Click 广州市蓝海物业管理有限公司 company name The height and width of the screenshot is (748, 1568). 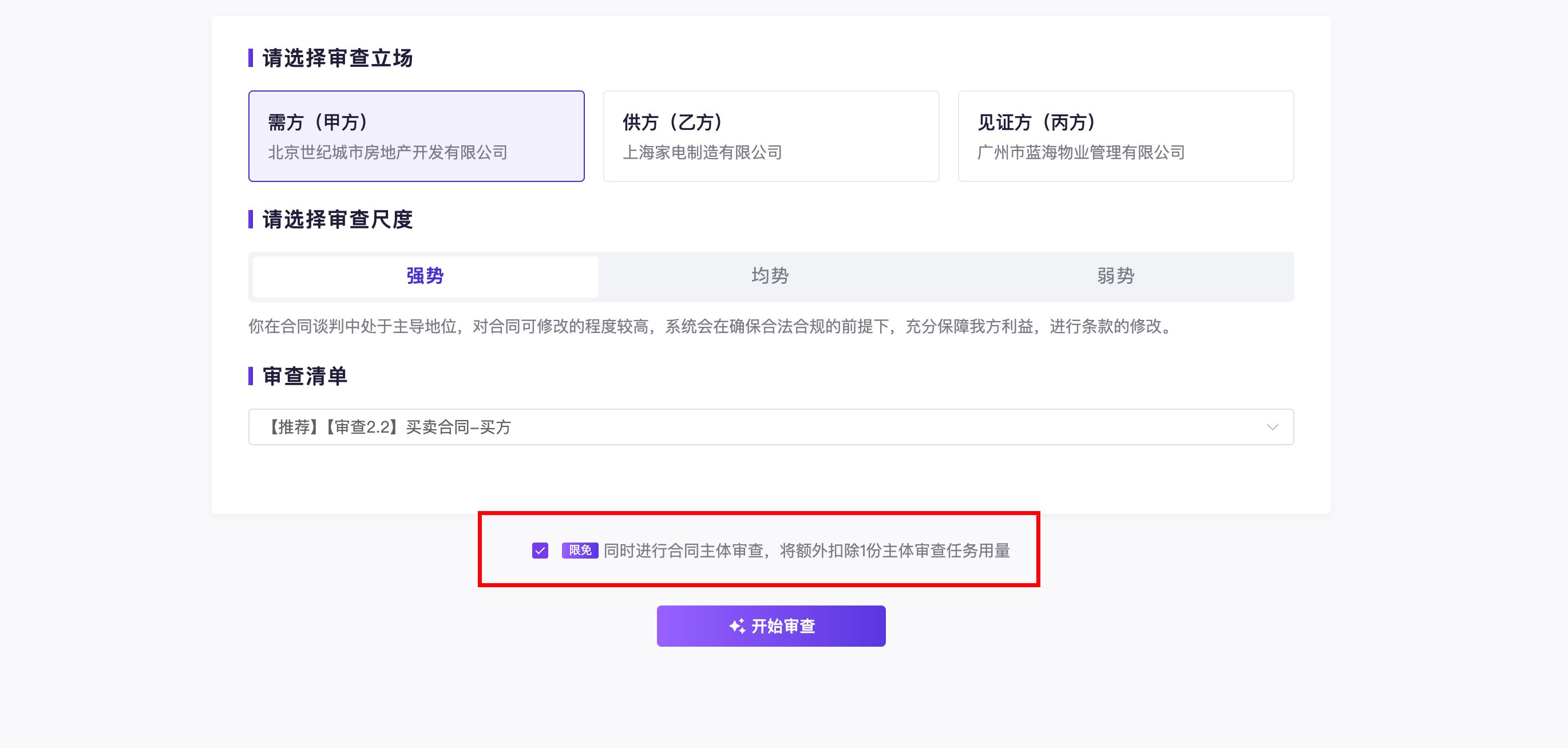click(x=1080, y=152)
